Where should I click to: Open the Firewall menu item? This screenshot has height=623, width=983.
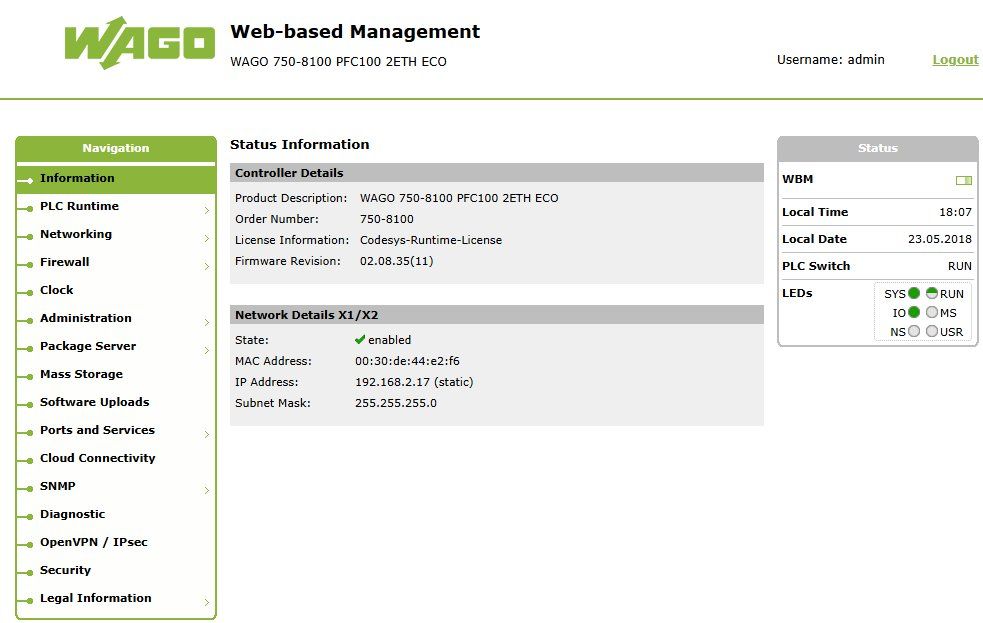pyautogui.click(x=116, y=262)
